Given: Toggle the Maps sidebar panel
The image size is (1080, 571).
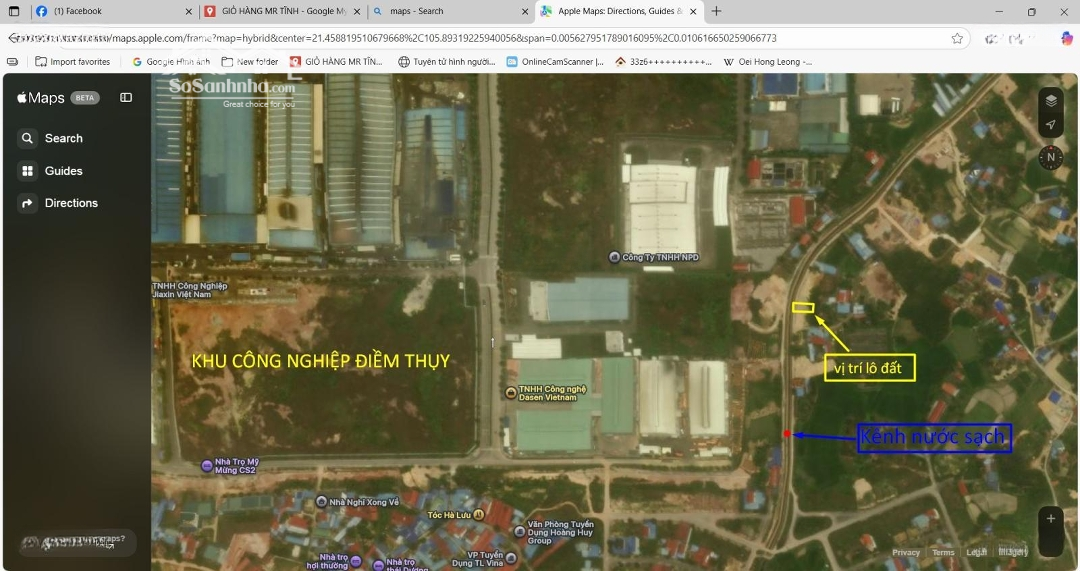Looking at the screenshot, I should pos(126,98).
